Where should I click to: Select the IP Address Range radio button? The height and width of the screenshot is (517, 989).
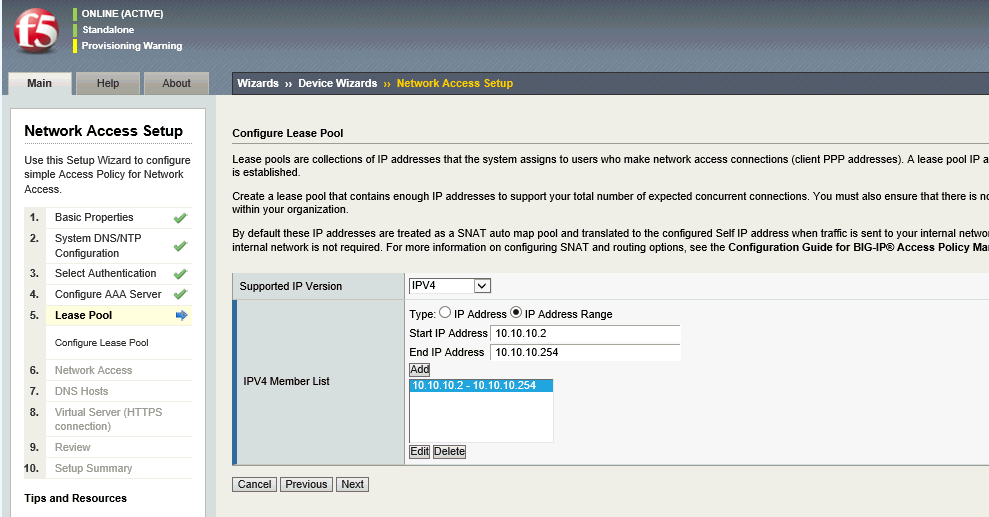pyautogui.click(x=516, y=313)
